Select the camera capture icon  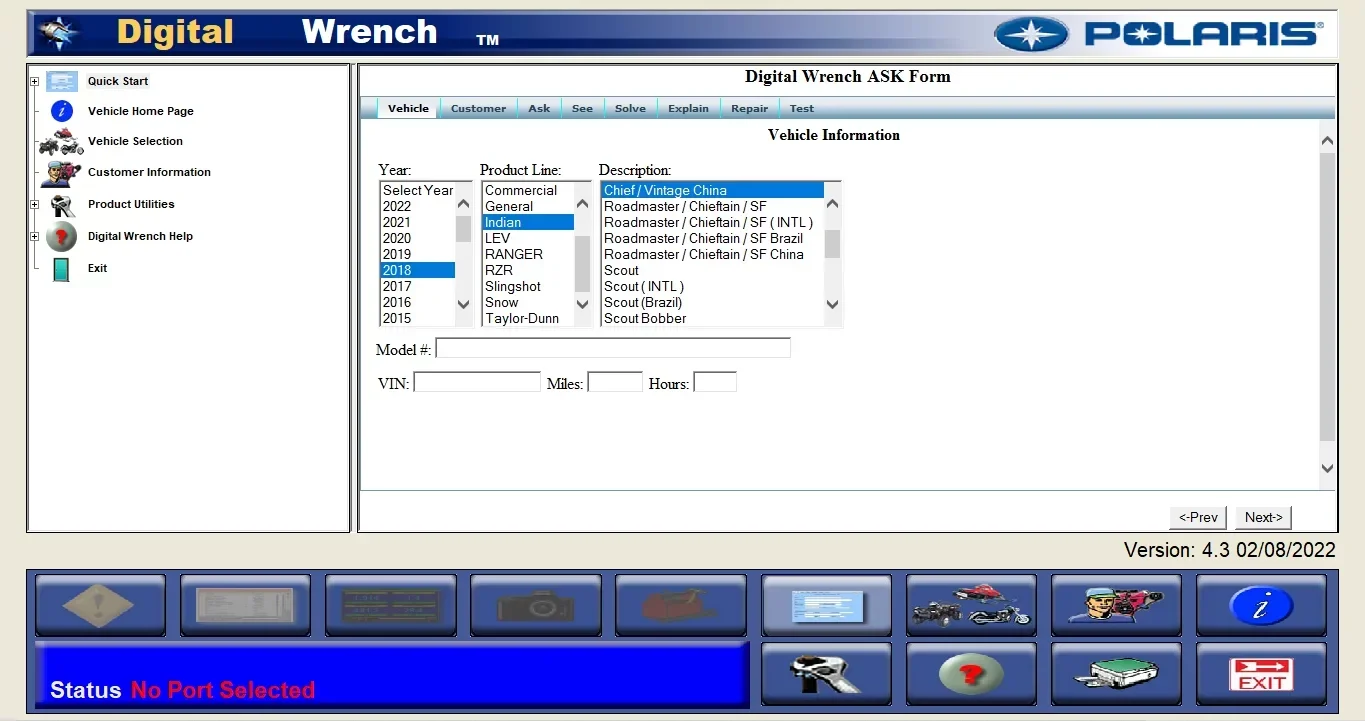tap(536, 604)
